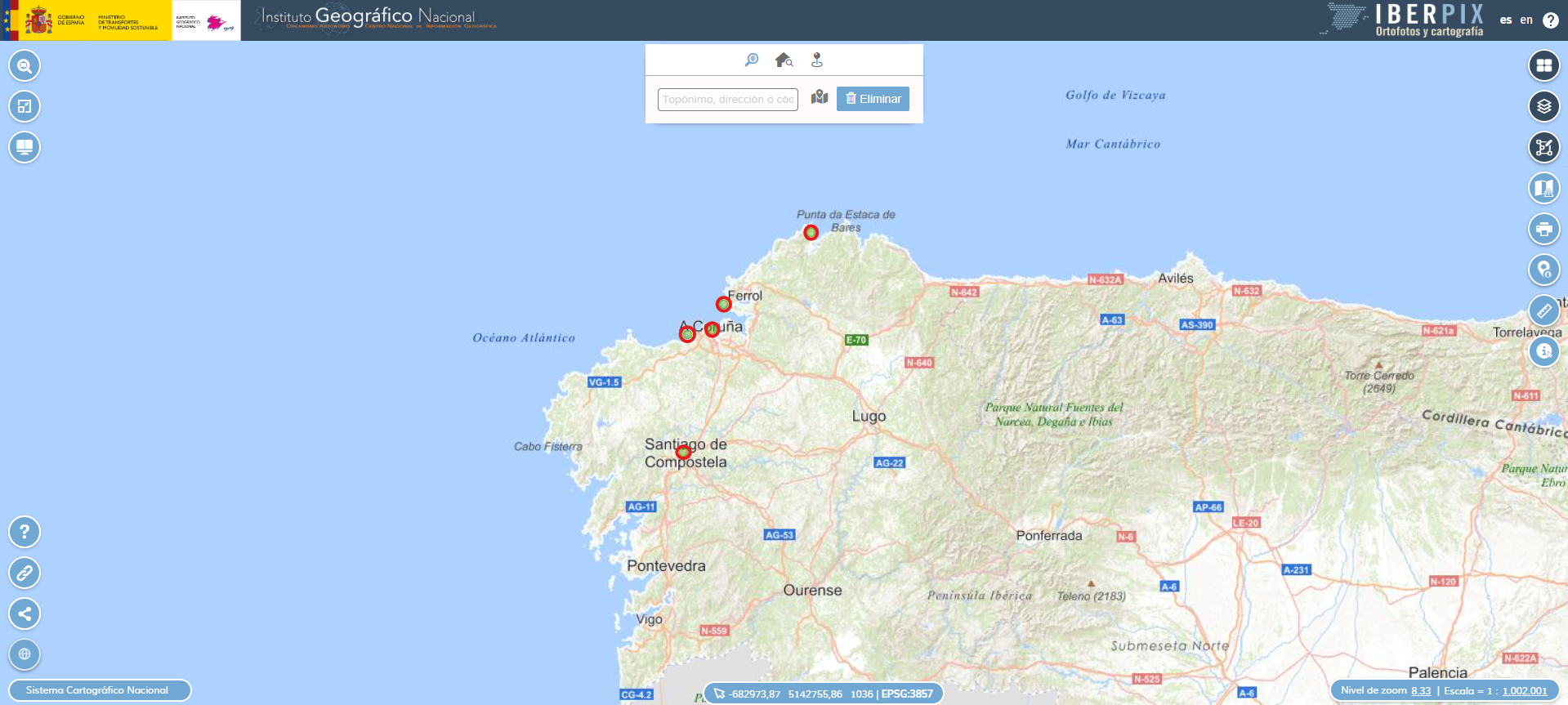Image resolution: width=1568 pixels, height=705 pixels.
Task: Activate the ruler measurement tool
Action: (1543, 310)
